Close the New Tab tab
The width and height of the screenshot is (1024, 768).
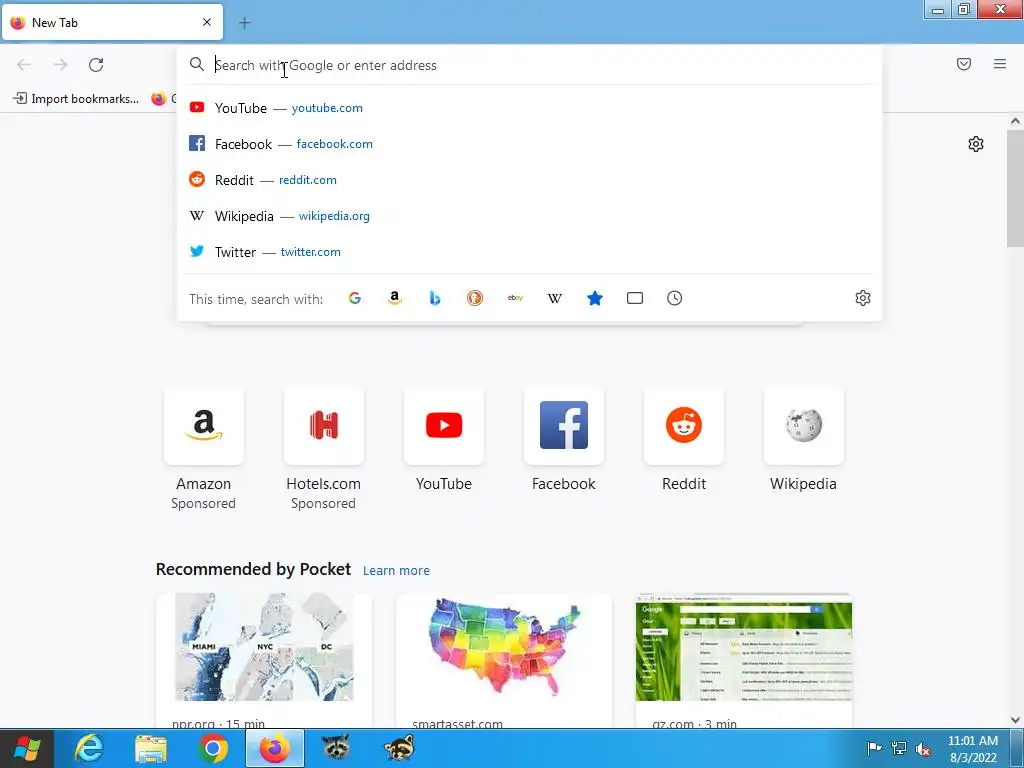[x=207, y=22]
